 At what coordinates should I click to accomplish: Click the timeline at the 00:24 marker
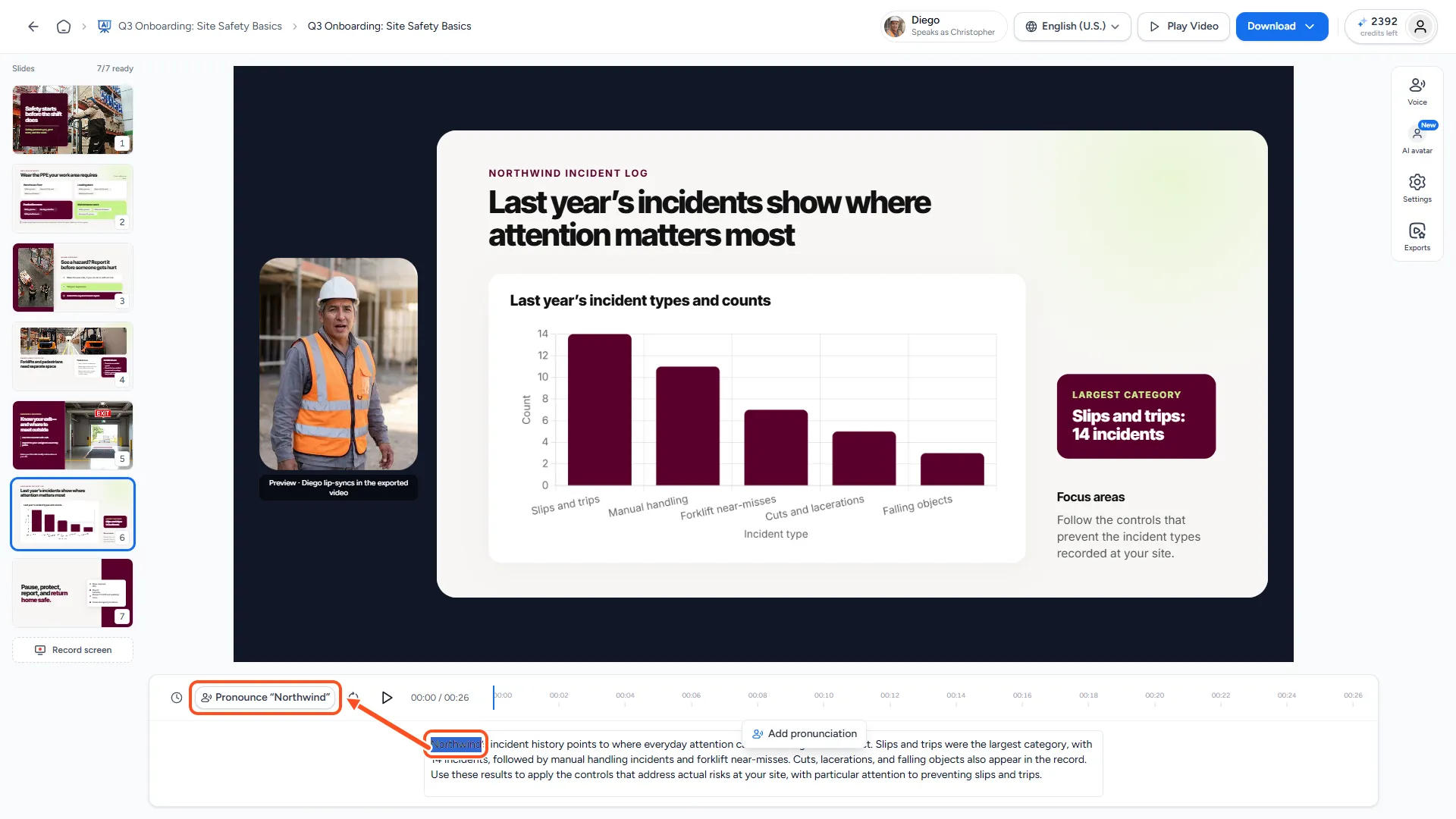pos(1286,696)
